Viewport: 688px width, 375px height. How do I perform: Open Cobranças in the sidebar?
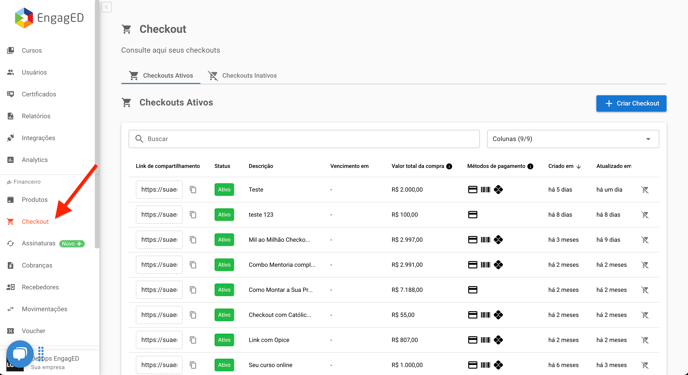37,265
